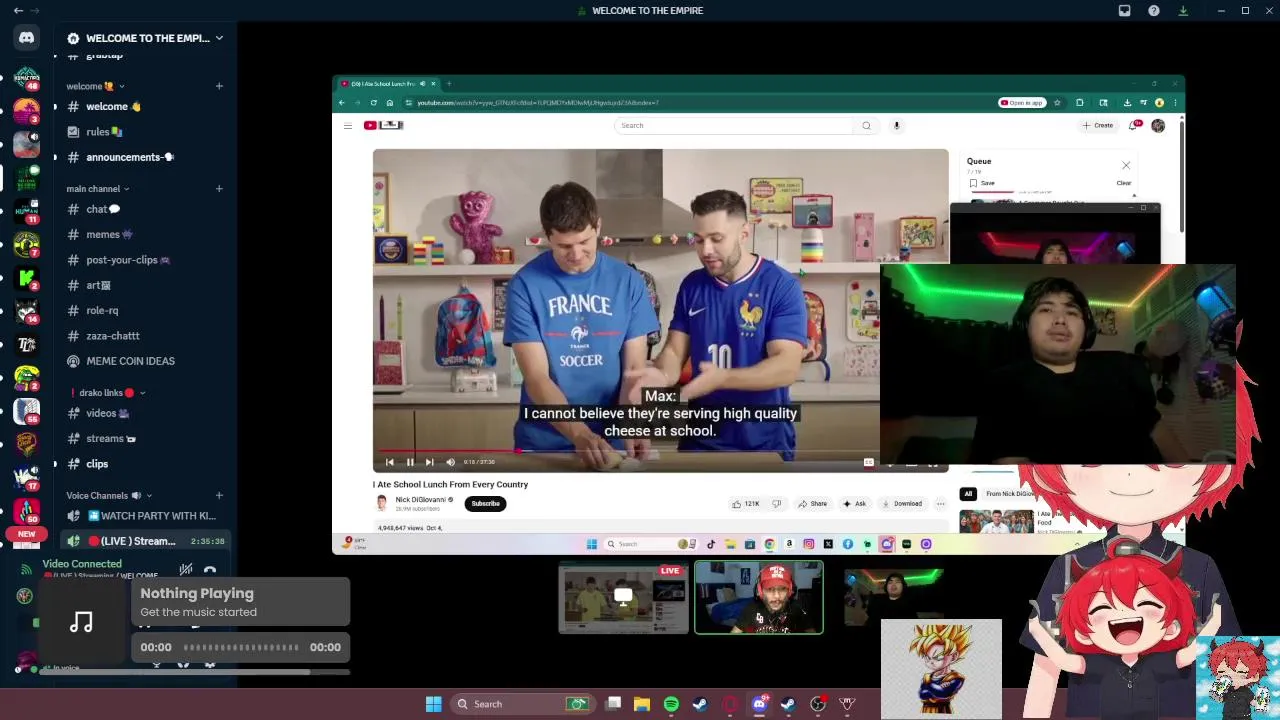Image resolution: width=1280 pixels, height=720 pixels.
Task: Add channel to 'welcome' category plus
Action: tap(219, 86)
